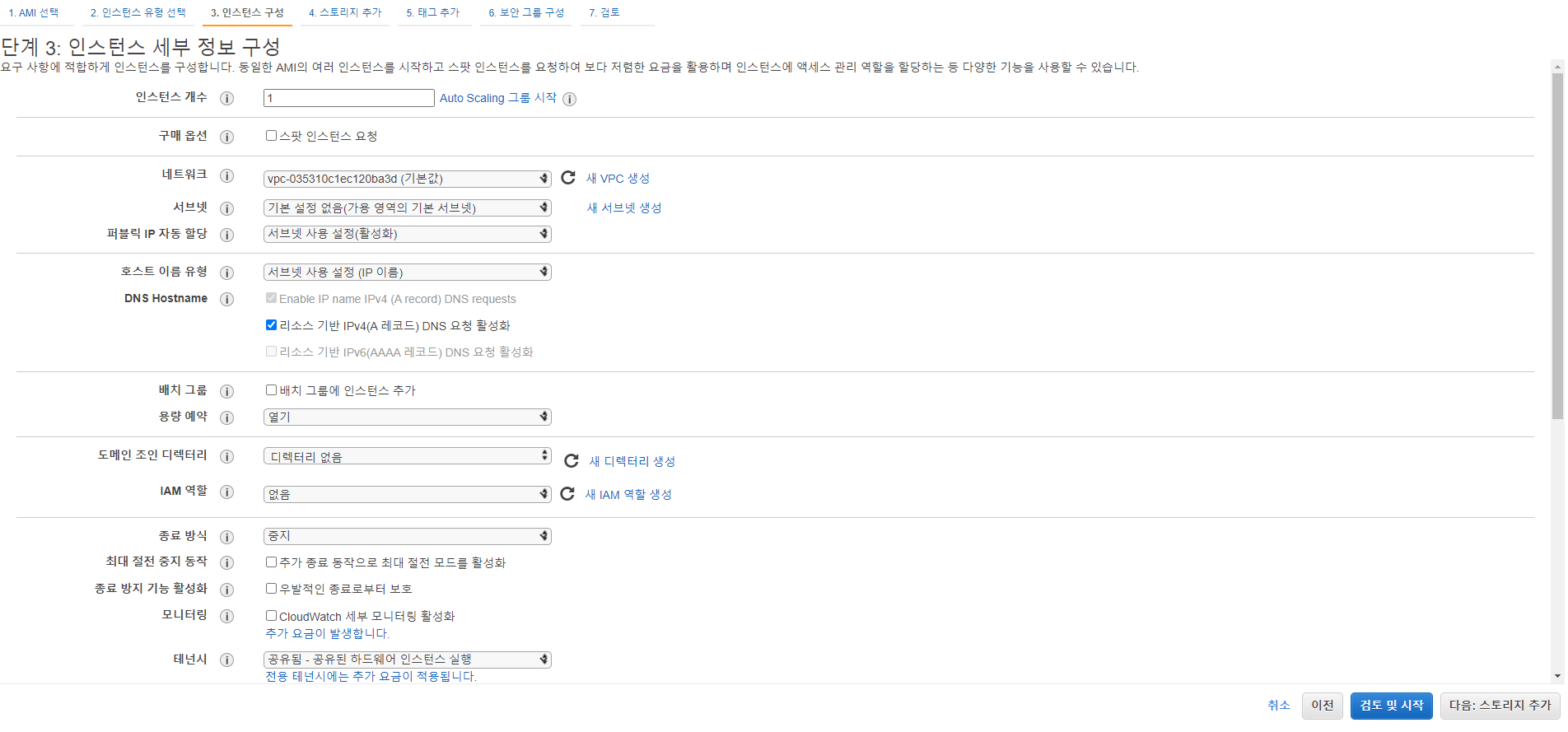Click the info icon beside Auto Scaling 그룹 시작
Screen dimensions: 1568x732
(569, 99)
